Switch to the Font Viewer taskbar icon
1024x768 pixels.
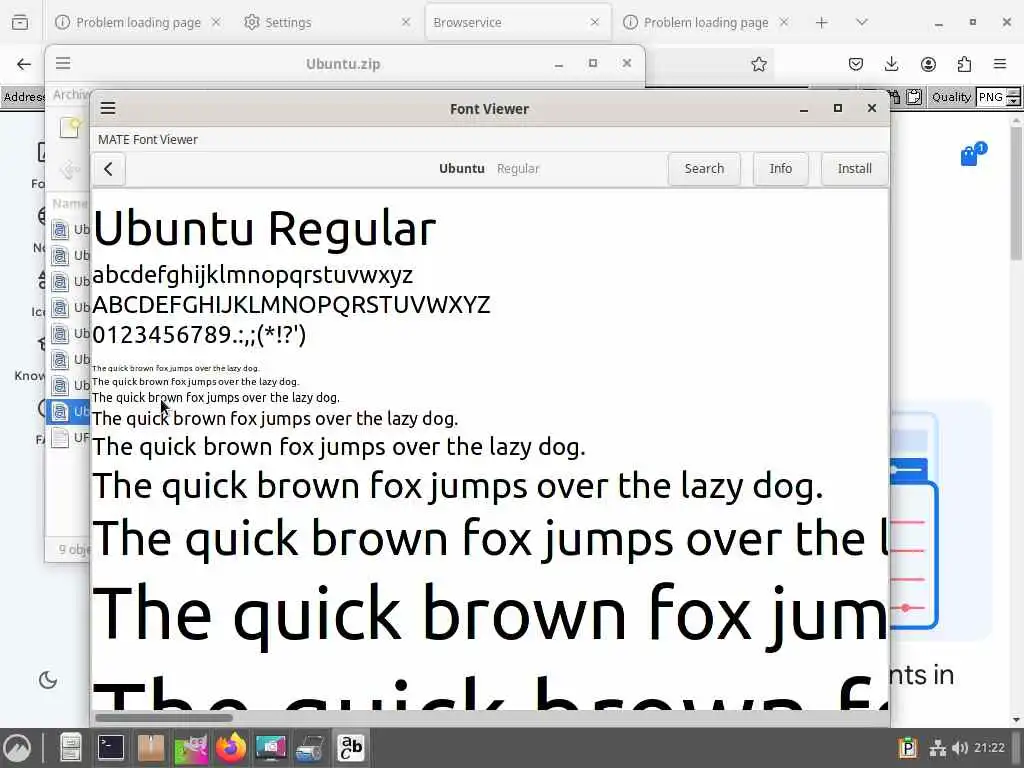pyautogui.click(x=351, y=748)
